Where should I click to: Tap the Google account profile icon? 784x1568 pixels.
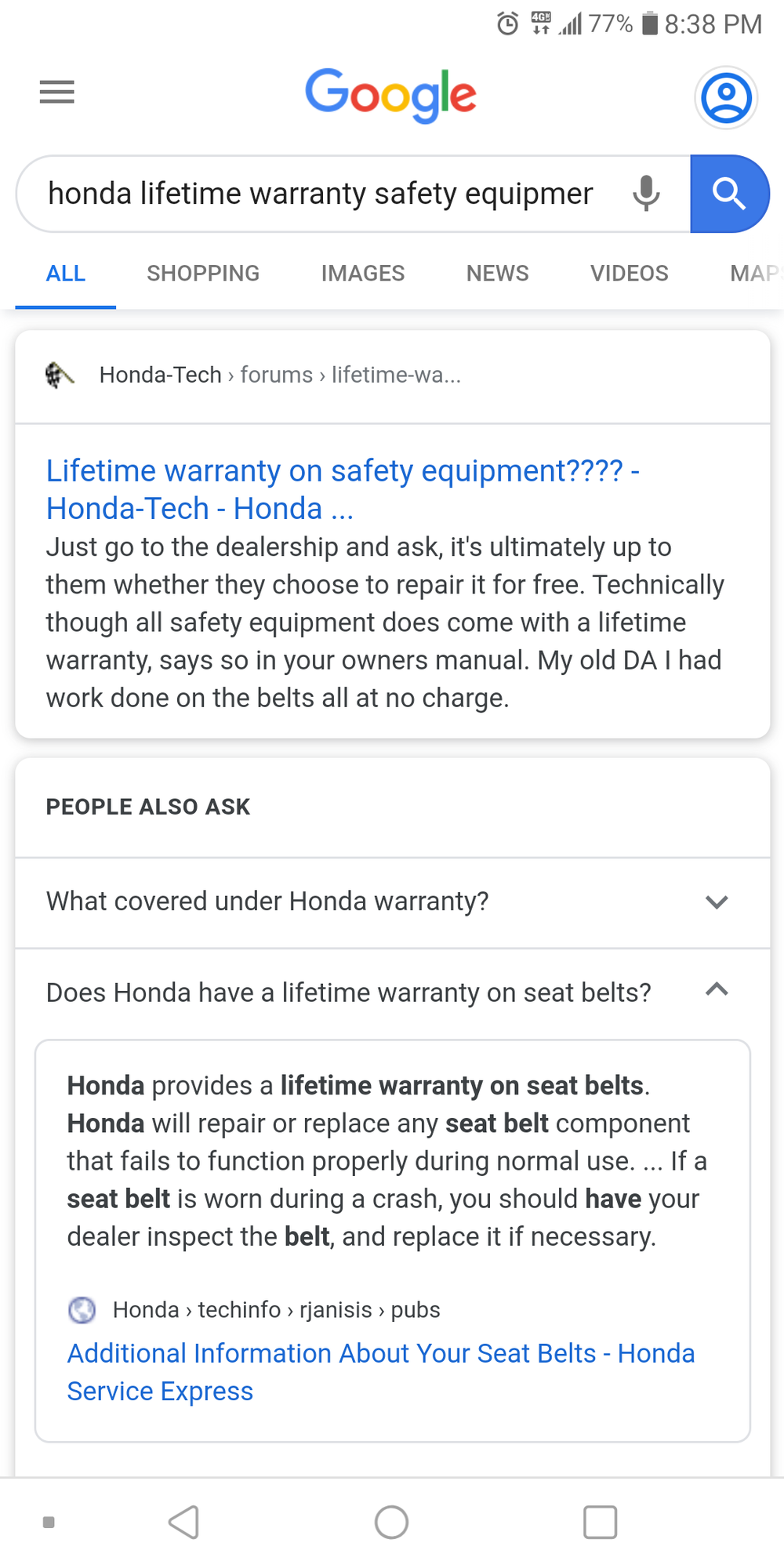[725, 98]
